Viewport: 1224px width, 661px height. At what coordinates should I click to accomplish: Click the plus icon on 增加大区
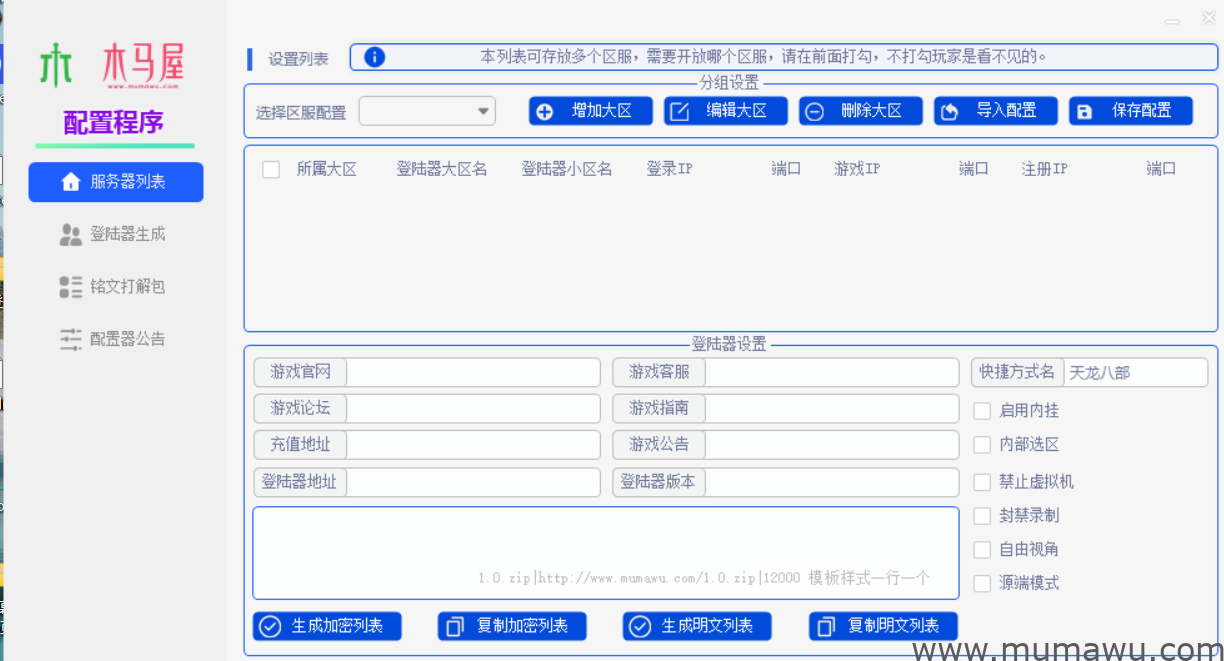point(545,111)
